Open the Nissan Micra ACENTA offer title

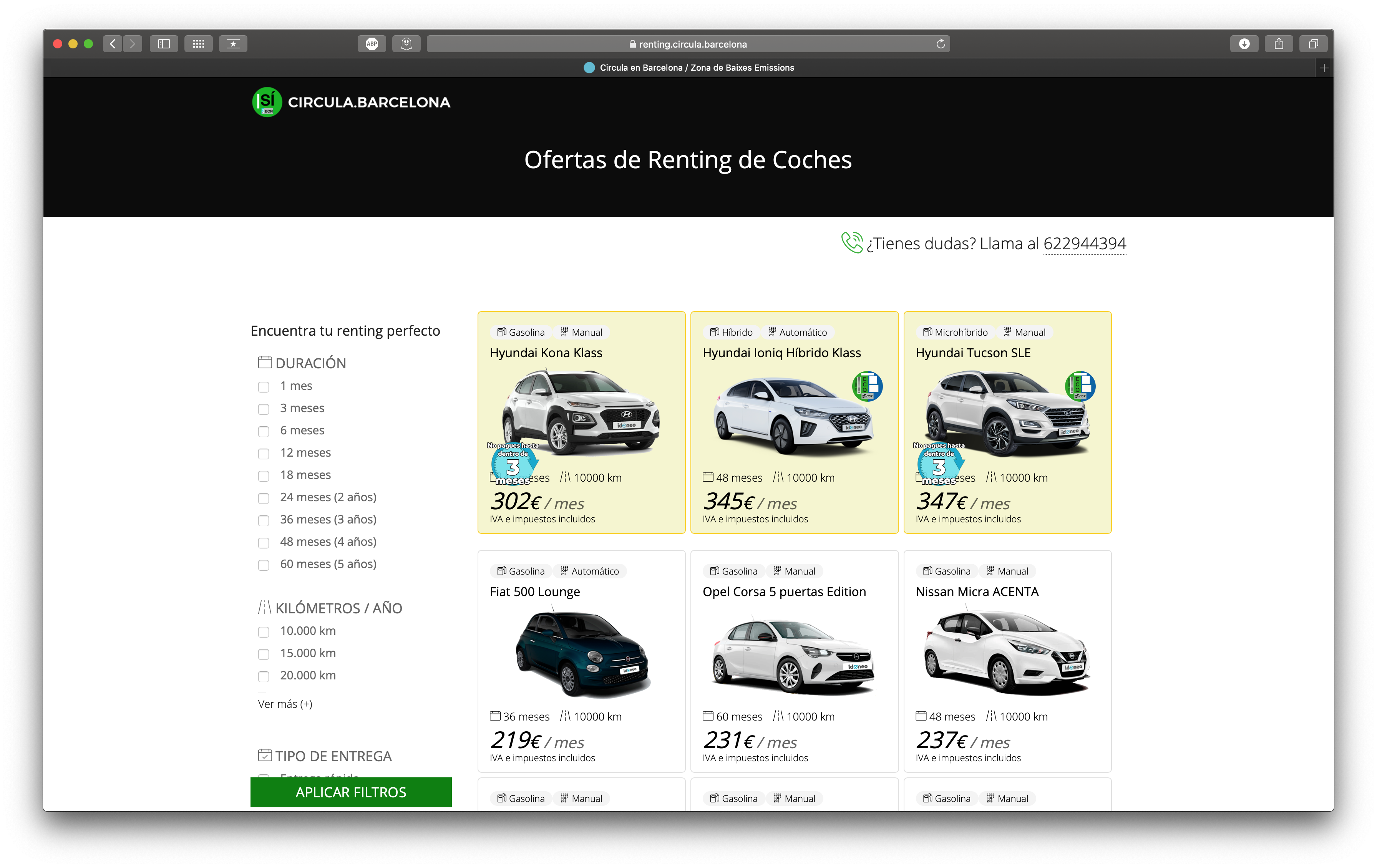point(977,592)
